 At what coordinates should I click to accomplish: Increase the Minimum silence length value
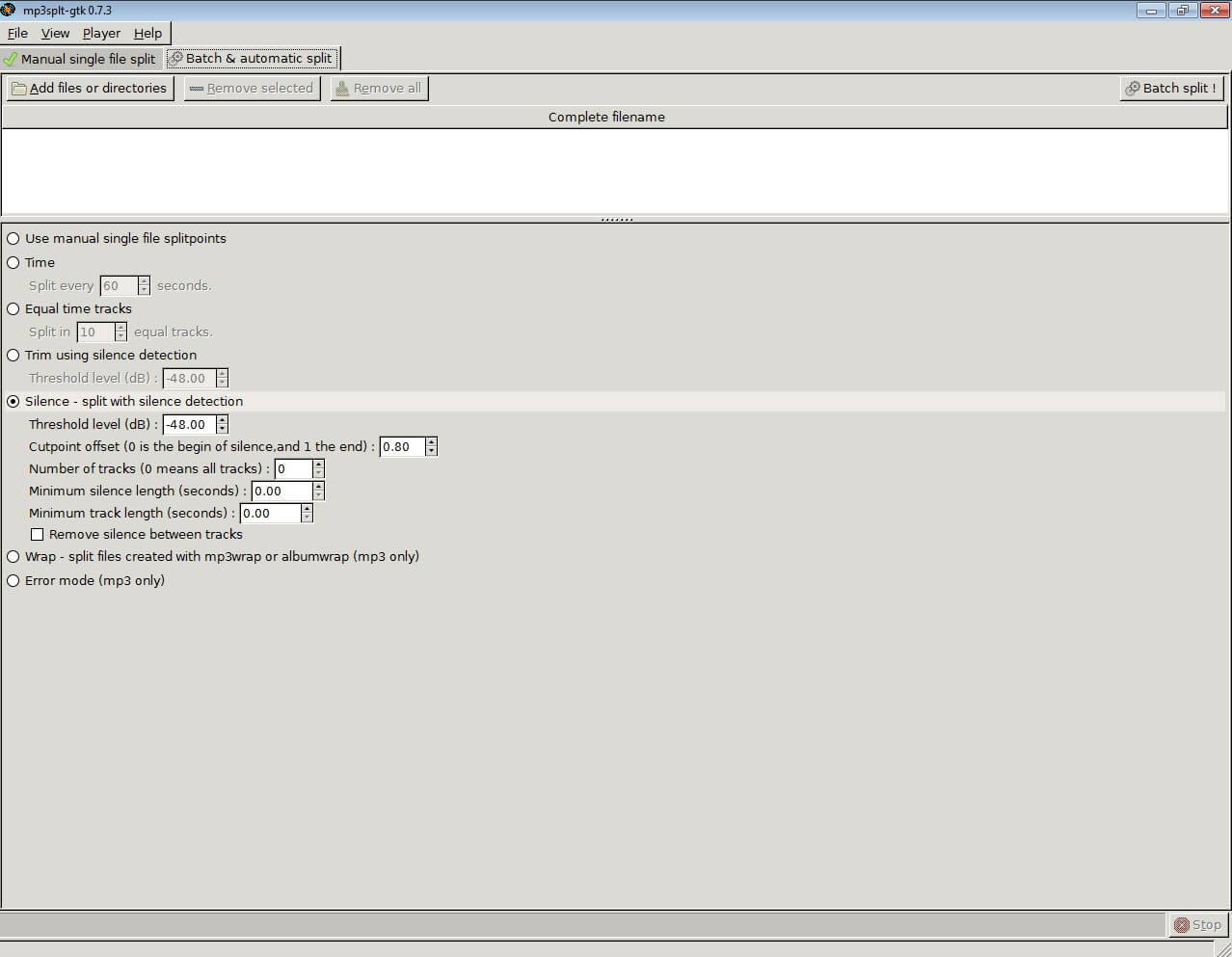point(319,486)
